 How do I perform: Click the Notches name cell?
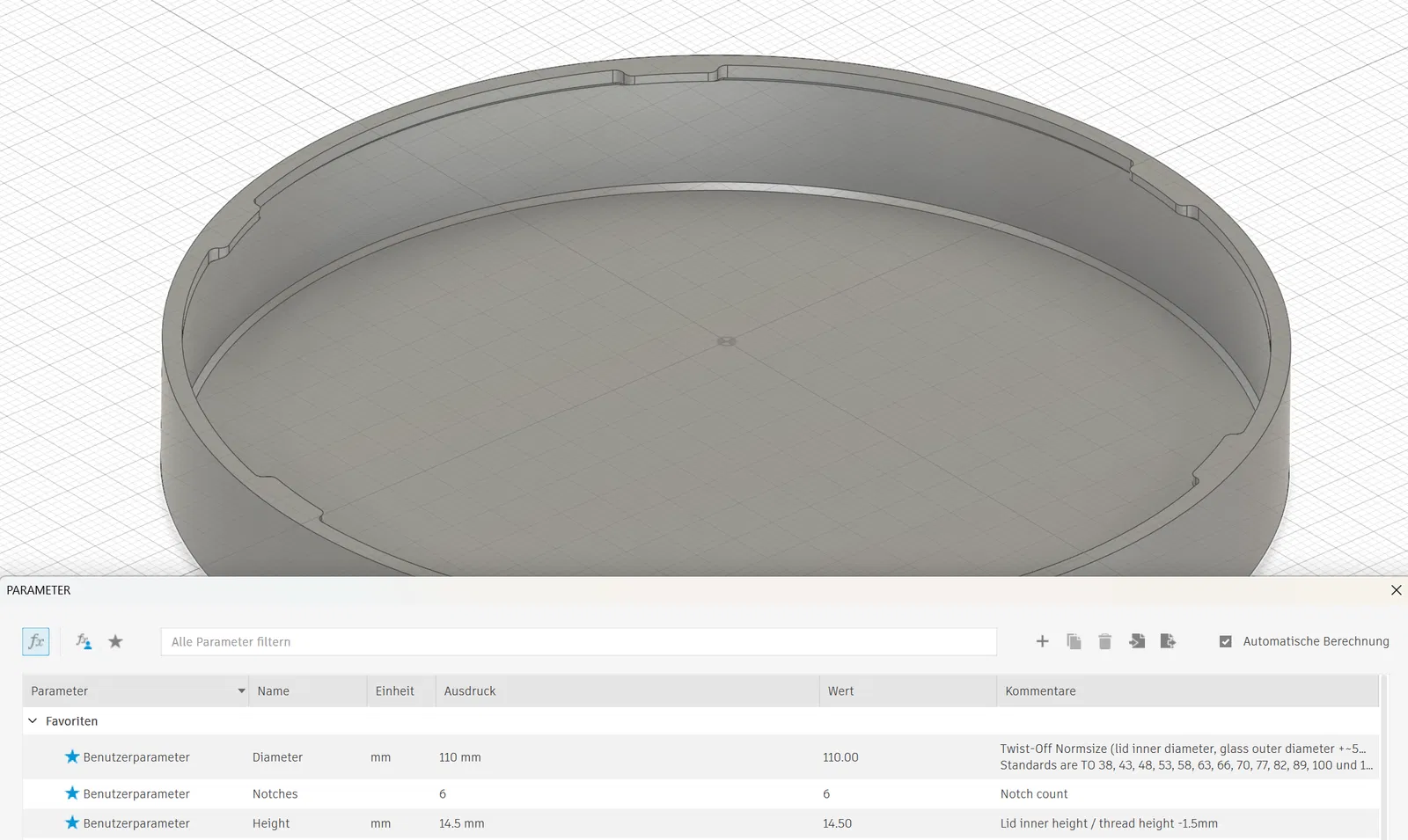(x=275, y=793)
